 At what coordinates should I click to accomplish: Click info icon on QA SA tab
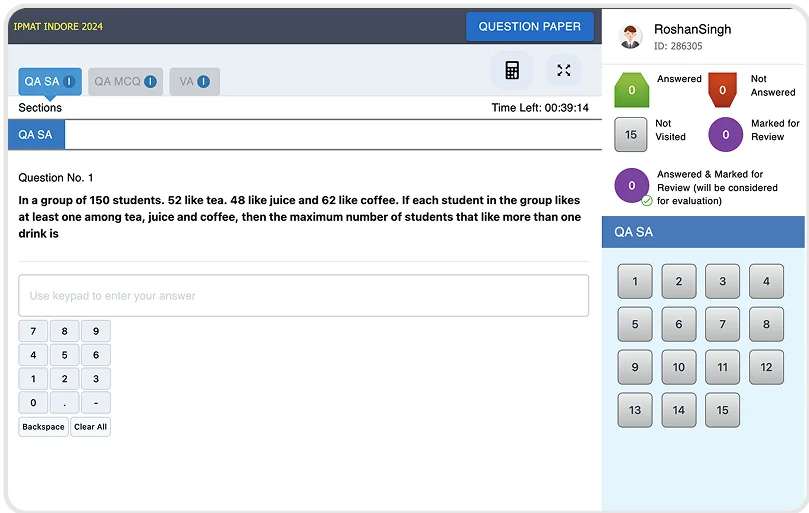pos(70,82)
